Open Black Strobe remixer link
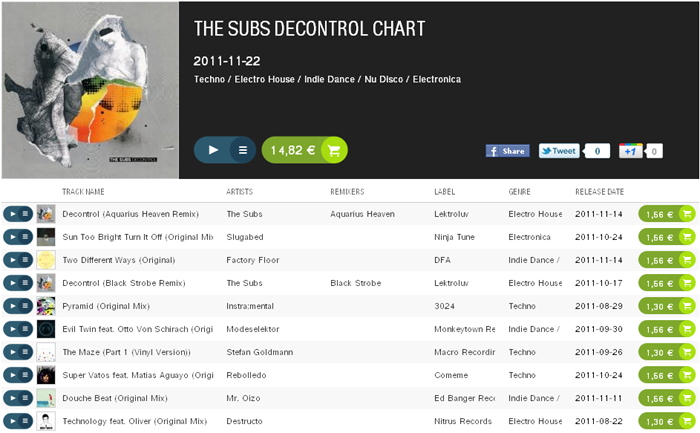The width and height of the screenshot is (700, 433). (x=355, y=283)
